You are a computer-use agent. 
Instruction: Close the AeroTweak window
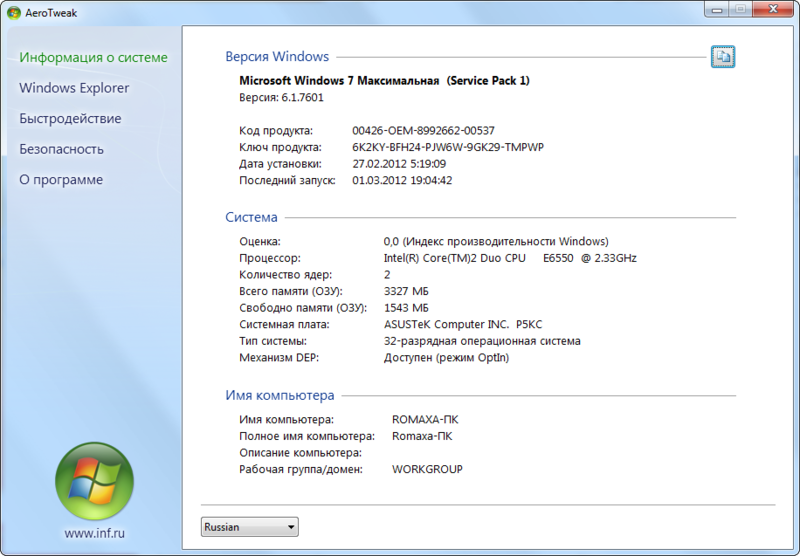coord(773,9)
